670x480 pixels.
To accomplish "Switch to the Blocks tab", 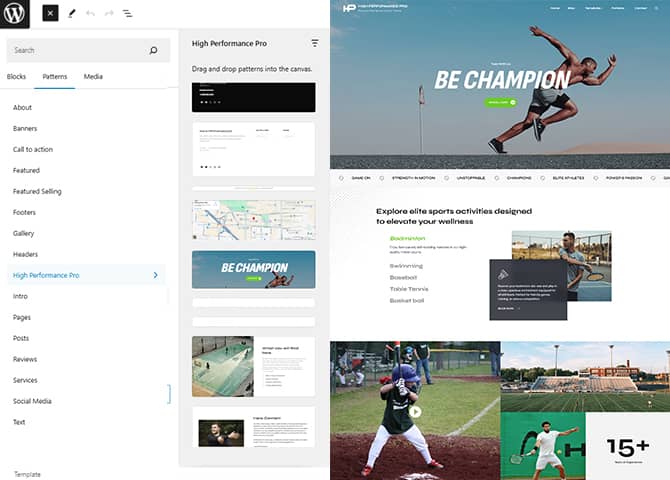I will (17, 76).
